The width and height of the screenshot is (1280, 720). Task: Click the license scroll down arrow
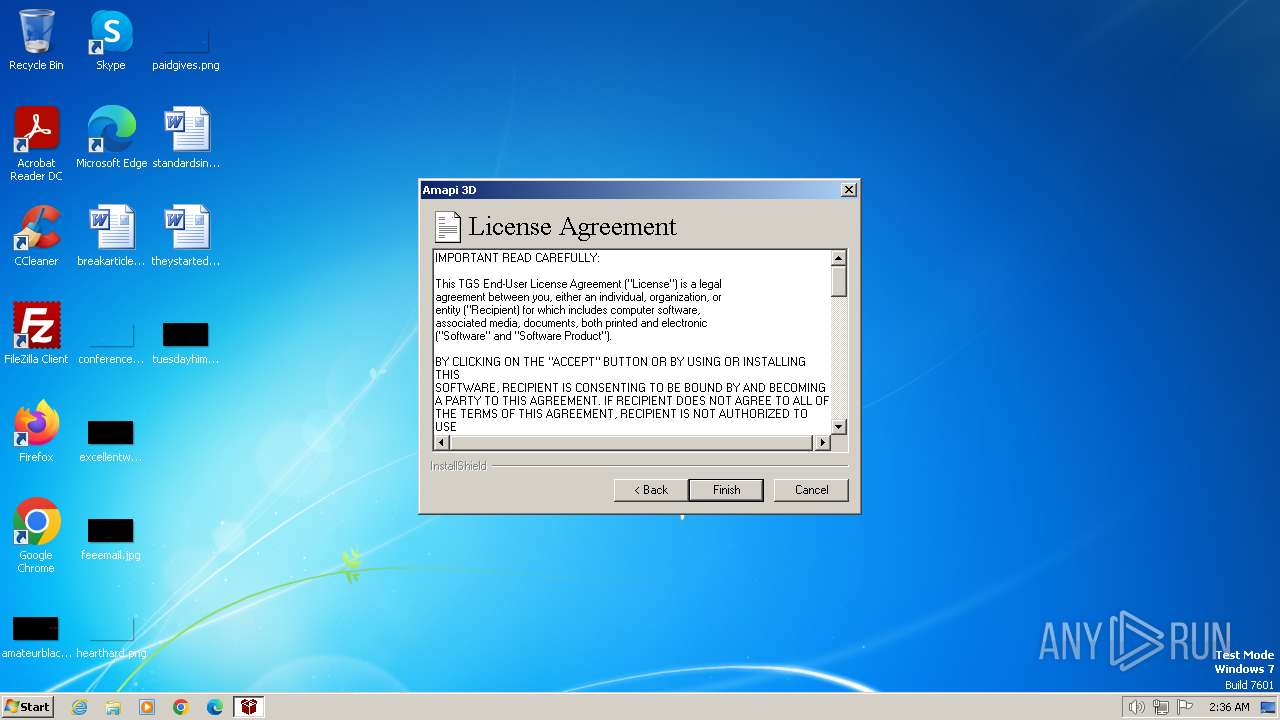coord(839,426)
